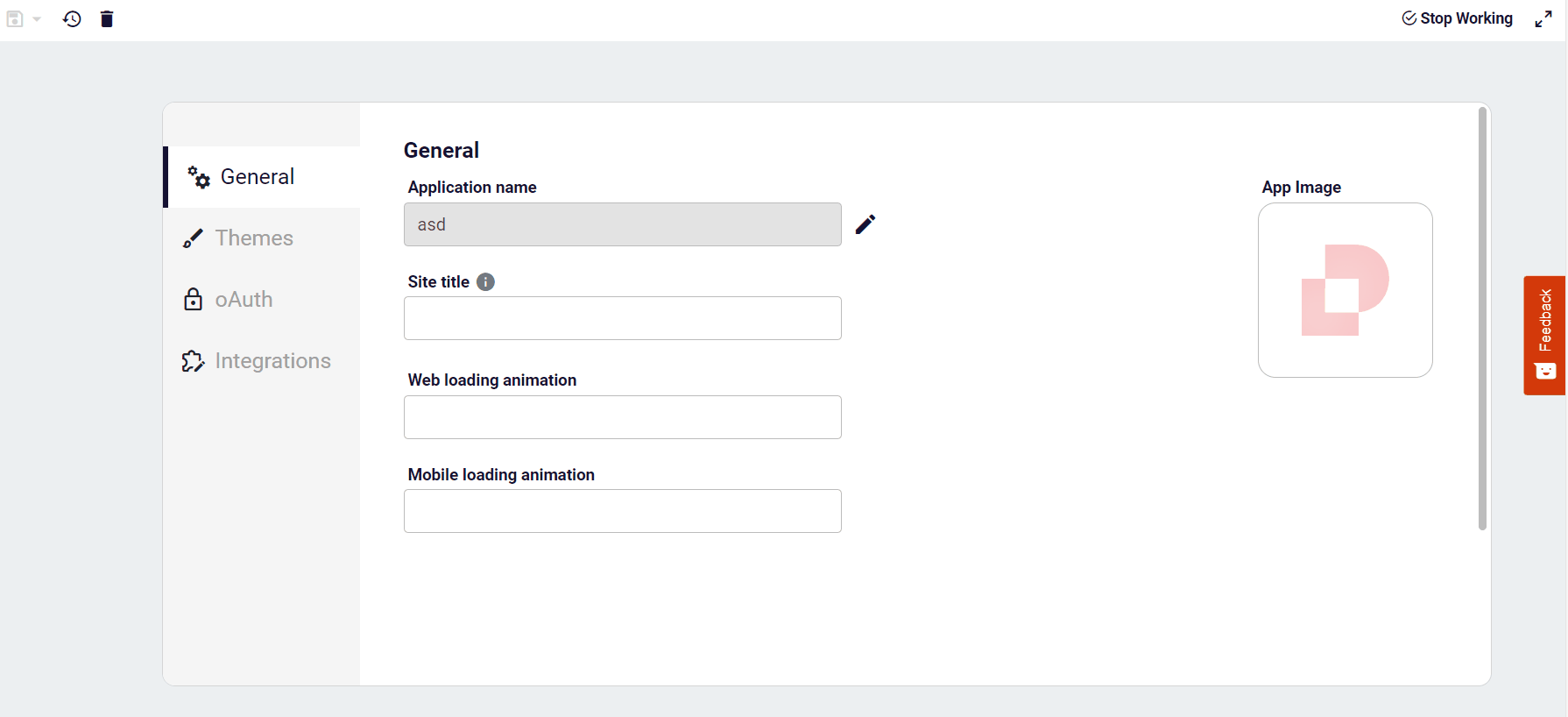Click the Web loading animation field
This screenshot has width=1568, height=717.
(x=622, y=417)
